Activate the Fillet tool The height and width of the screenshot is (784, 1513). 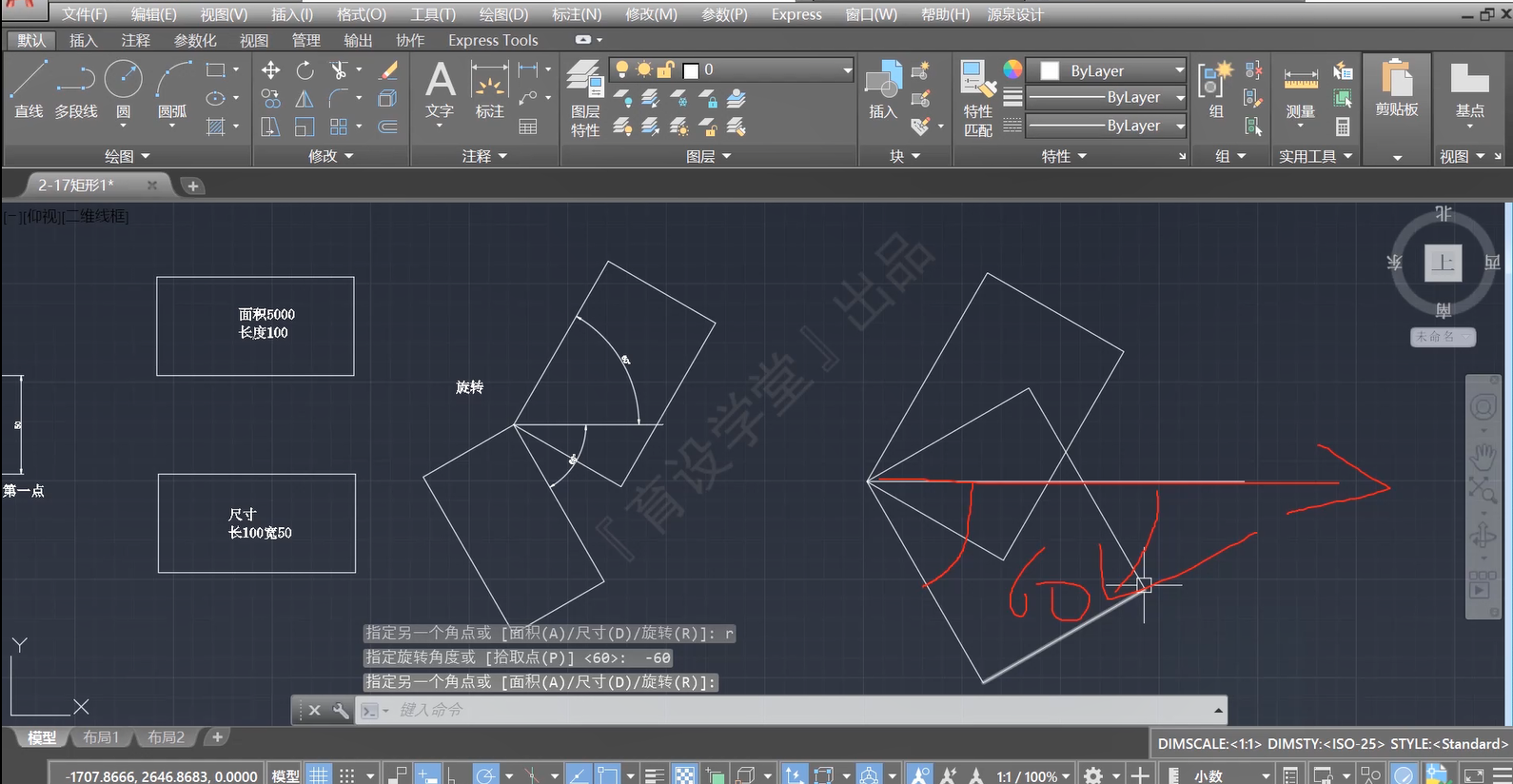tap(339, 99)
